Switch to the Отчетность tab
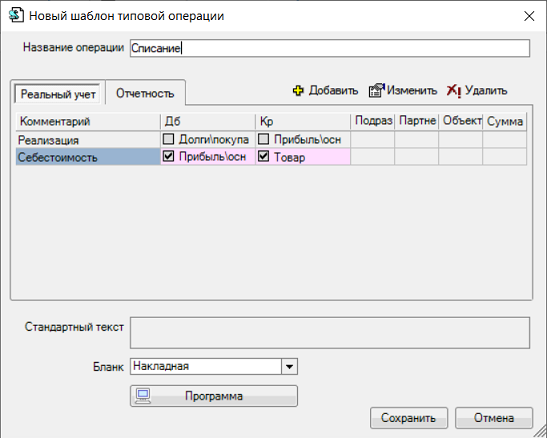 (145, 93)
